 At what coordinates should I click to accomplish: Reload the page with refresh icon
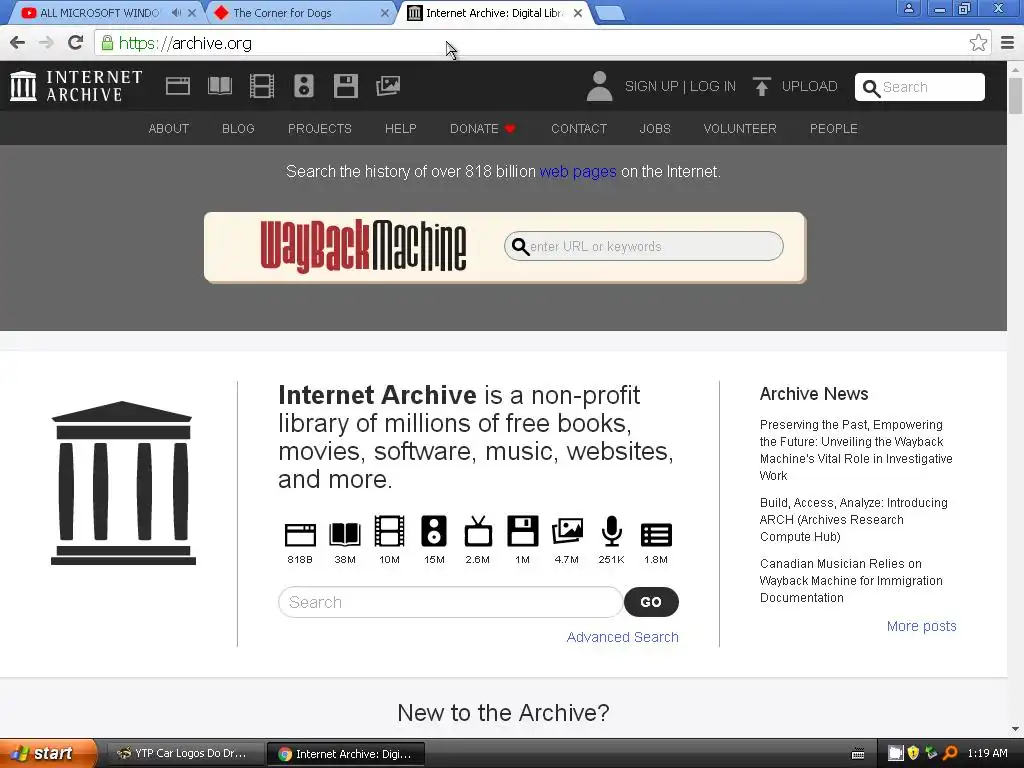coord(76,43)
